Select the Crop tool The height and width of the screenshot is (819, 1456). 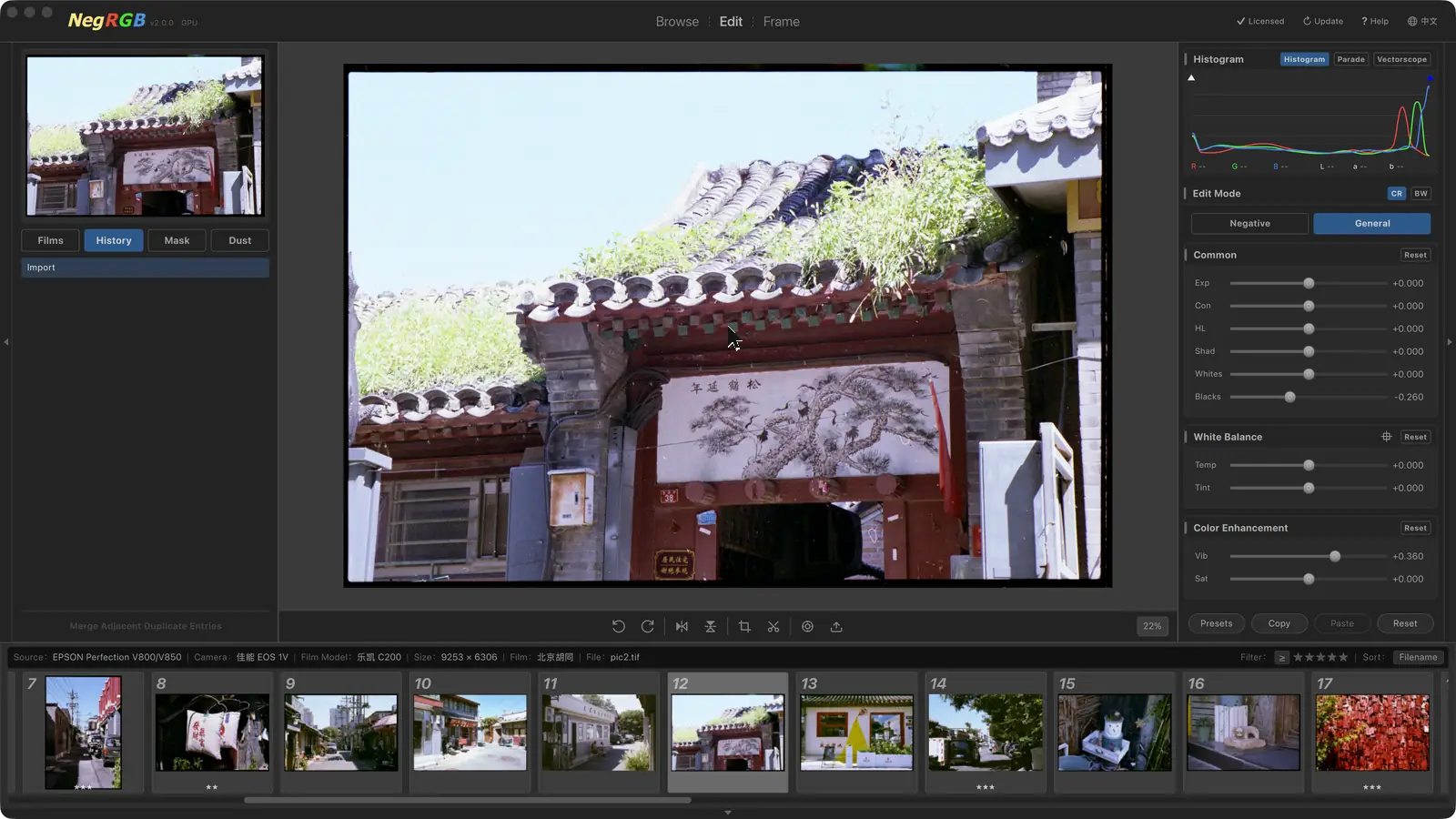(x=744, y=626)
